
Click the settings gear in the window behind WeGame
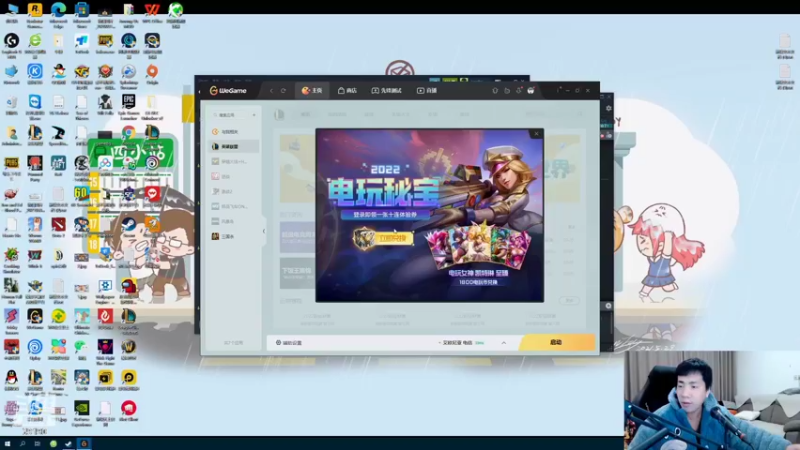click(x=608, y=108)
